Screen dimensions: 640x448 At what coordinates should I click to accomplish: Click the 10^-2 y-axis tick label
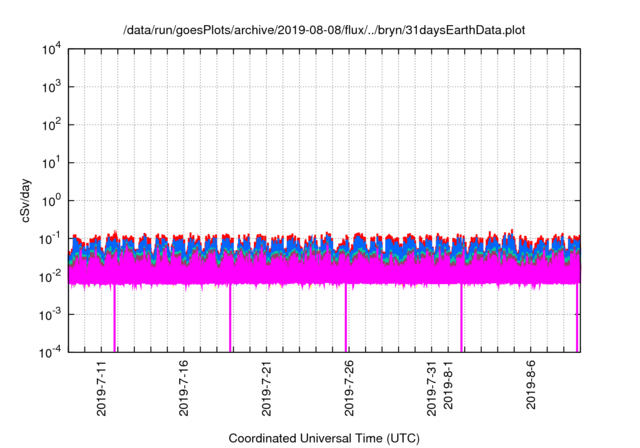click(x=50, y=277)
